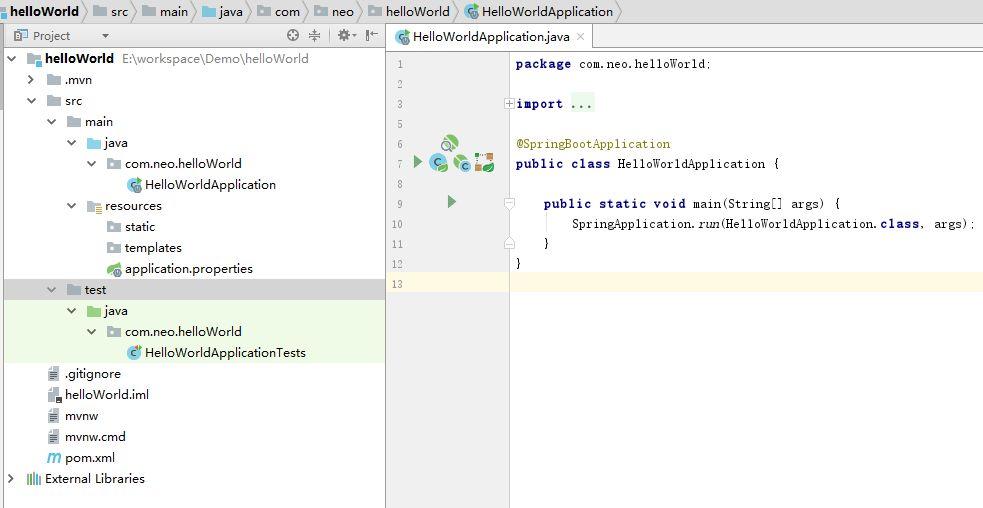Click the .mvn folder icon
983x508 pixels.
click(54, 80)
